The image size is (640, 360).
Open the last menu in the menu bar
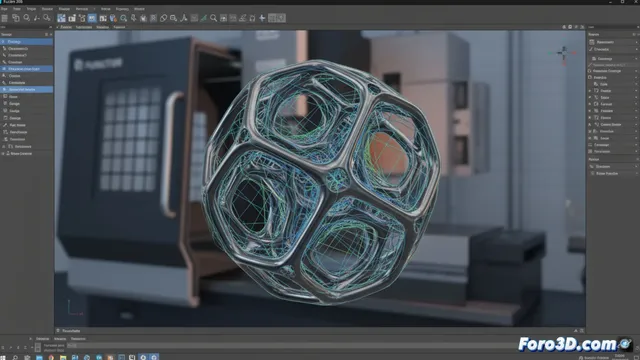(x=139, y=9)
